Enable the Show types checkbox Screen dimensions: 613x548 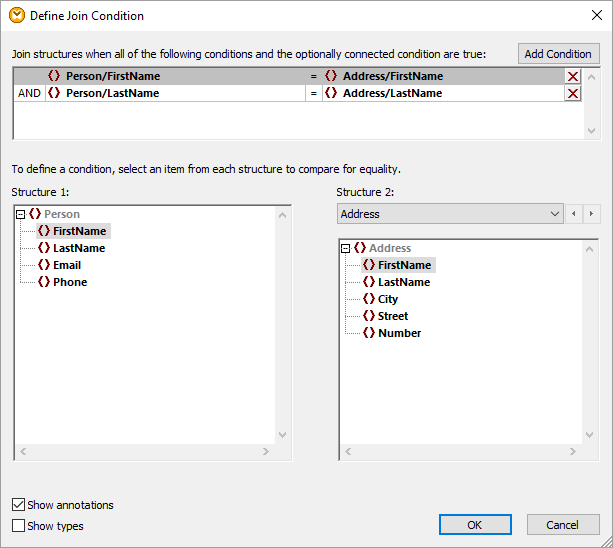(19, 526)
